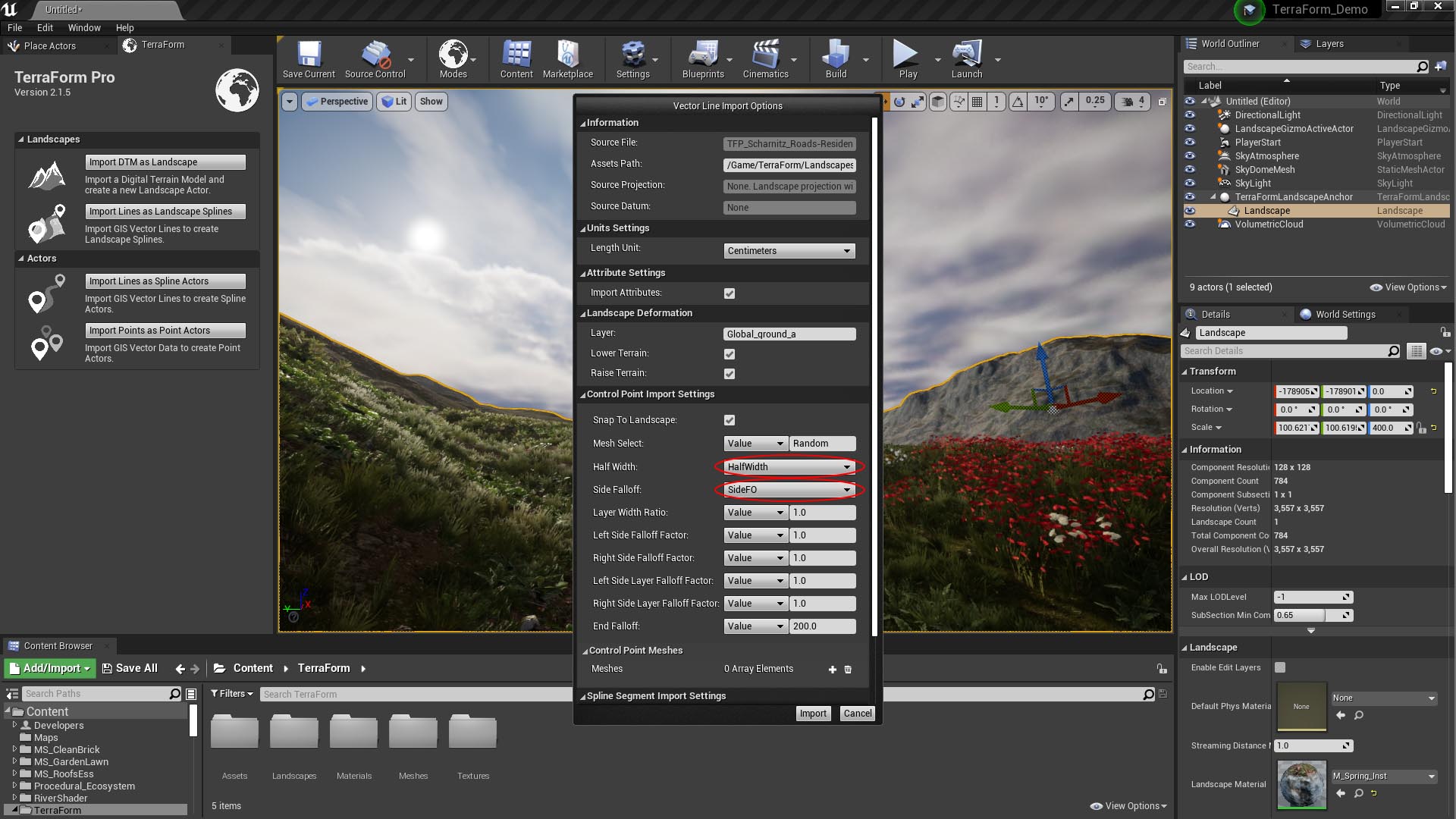Open the File menu

pyautogui.click(x=14, y=27)
